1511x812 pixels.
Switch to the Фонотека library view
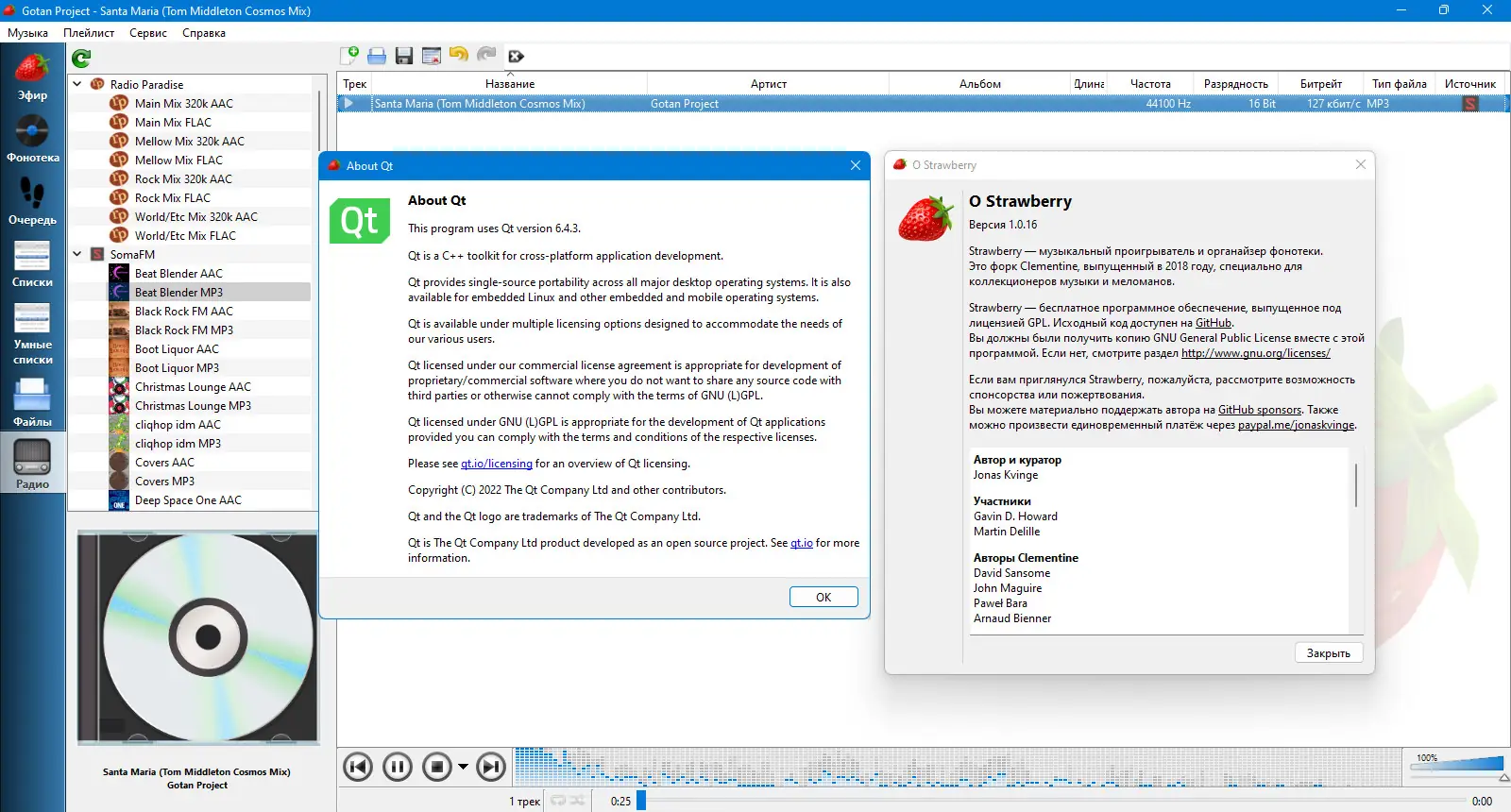coord(32,139)
